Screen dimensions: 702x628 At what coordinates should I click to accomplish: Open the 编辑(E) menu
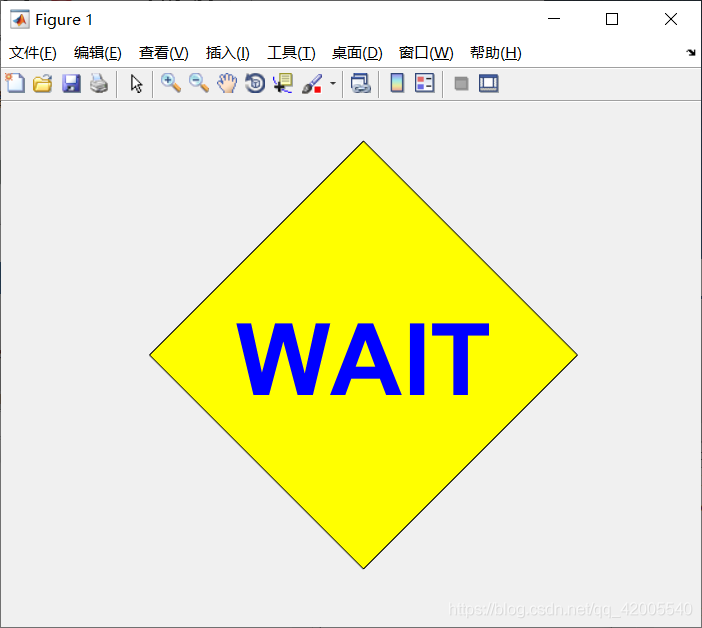click(98, 53)
